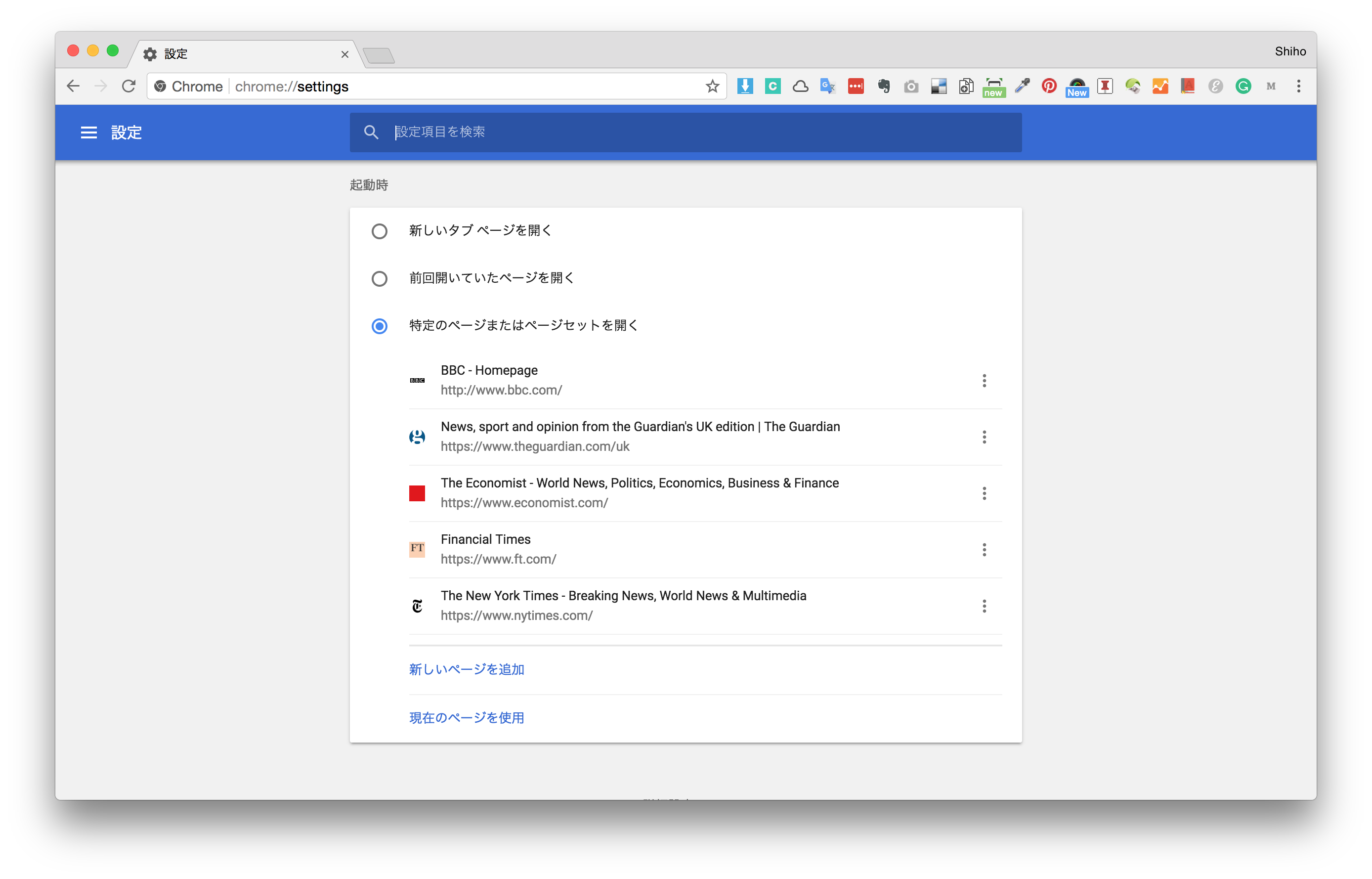The image size is (1372, 879).
Task: Click the eyedropper color picker extension
Action: tap(1022, 86)
